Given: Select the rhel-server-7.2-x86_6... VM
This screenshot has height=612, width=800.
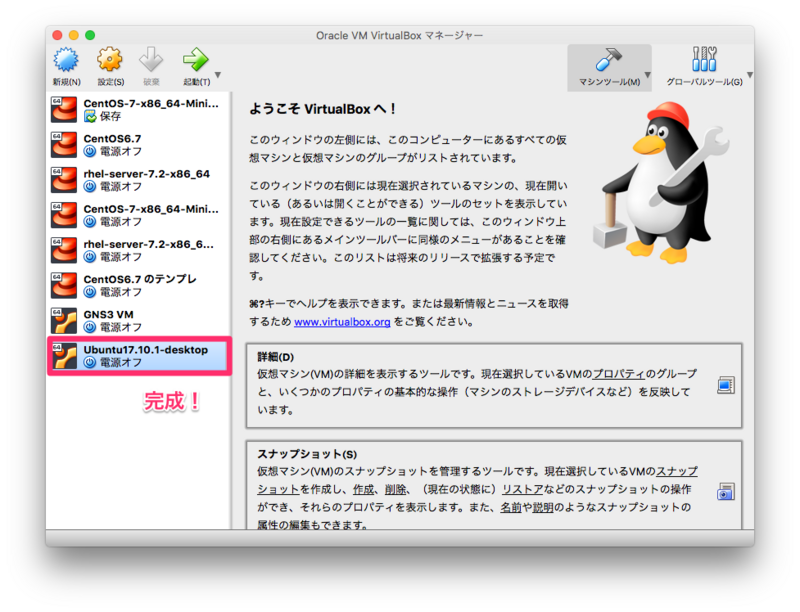Looking at the screenshot, I should (139, 250).
